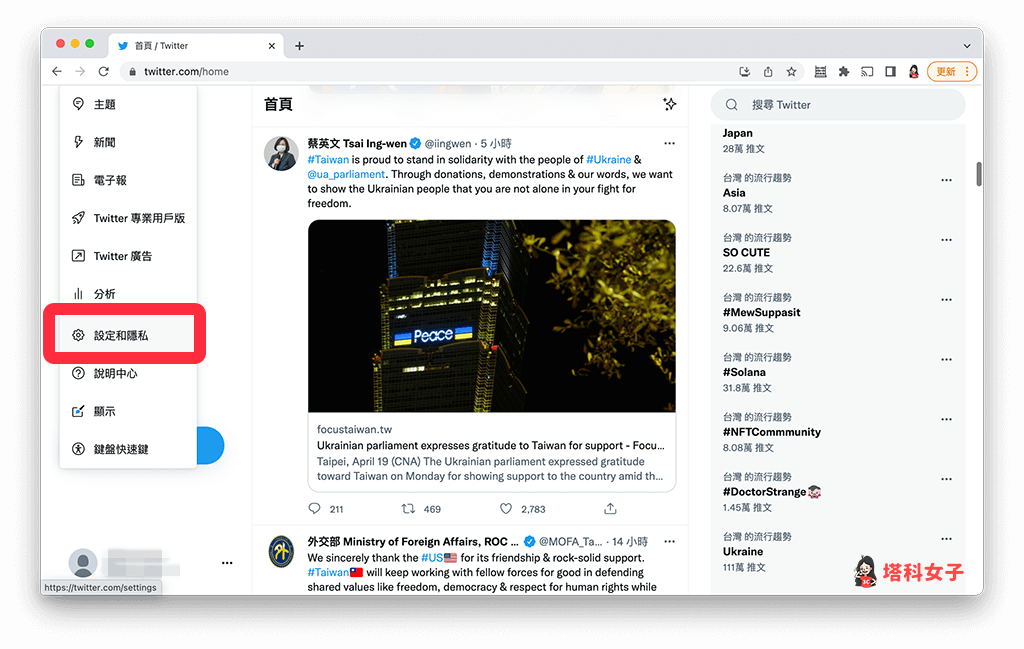Open more options for #DoctorStrange trend
Image resolution: width=1024 pixels, height=649 pixels.
[946, 479]
